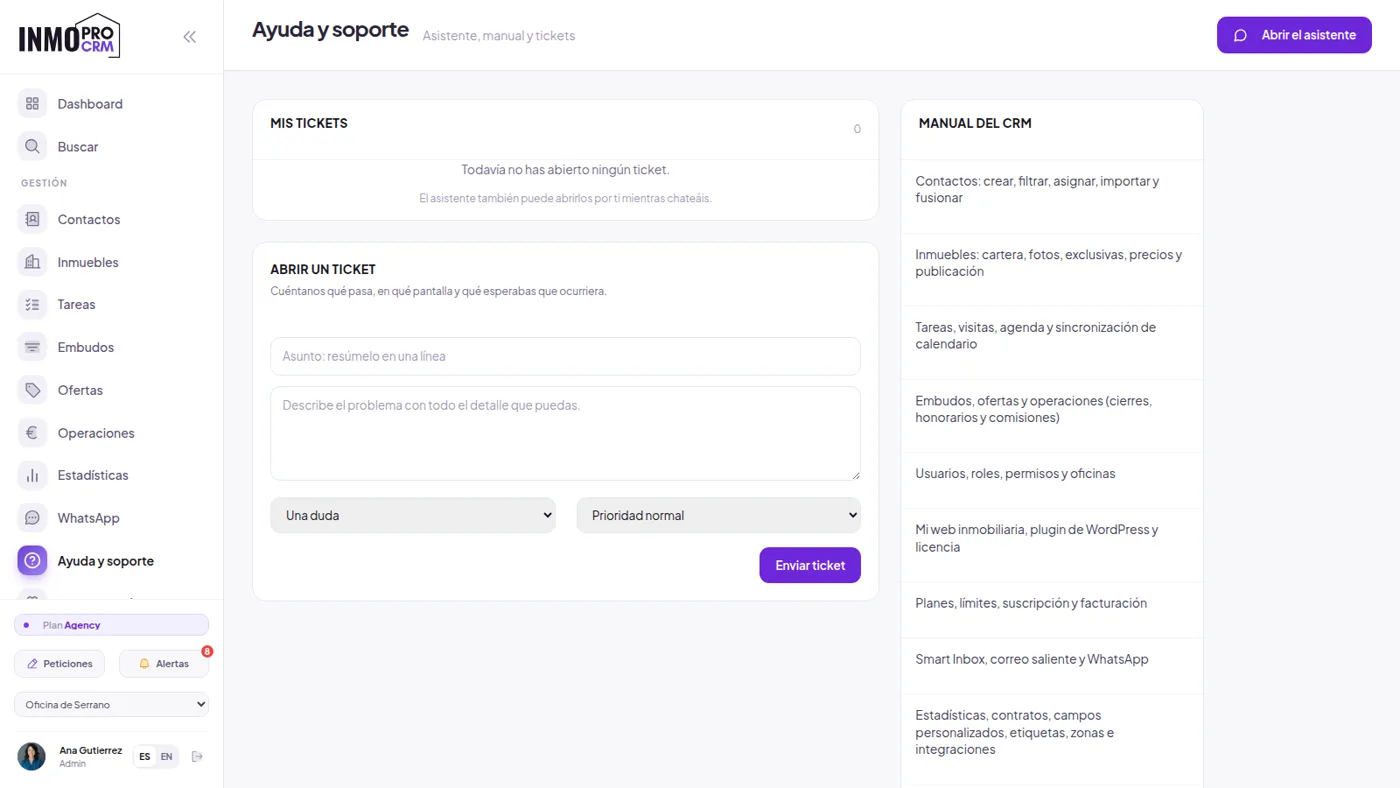Collapse the sidebar with double chevron icon
This screenshot has width=1400, height=788.
pyautogui.click(x=189, y=37)
